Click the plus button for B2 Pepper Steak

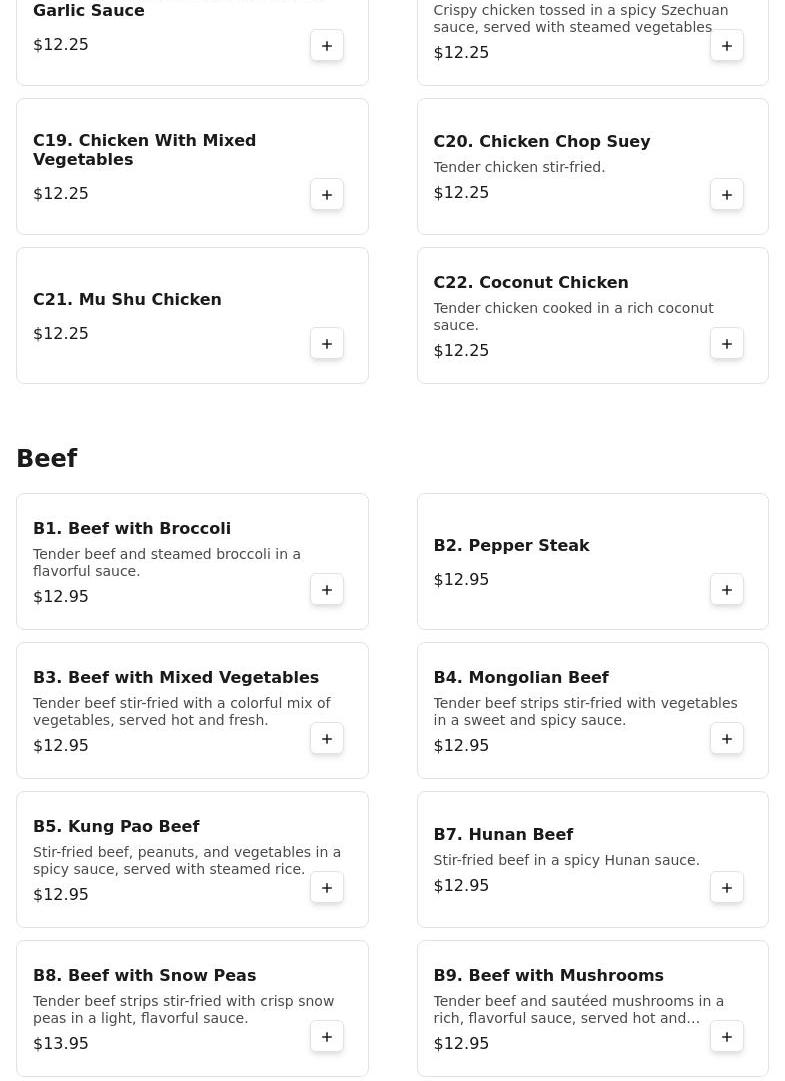click(727, 589)
